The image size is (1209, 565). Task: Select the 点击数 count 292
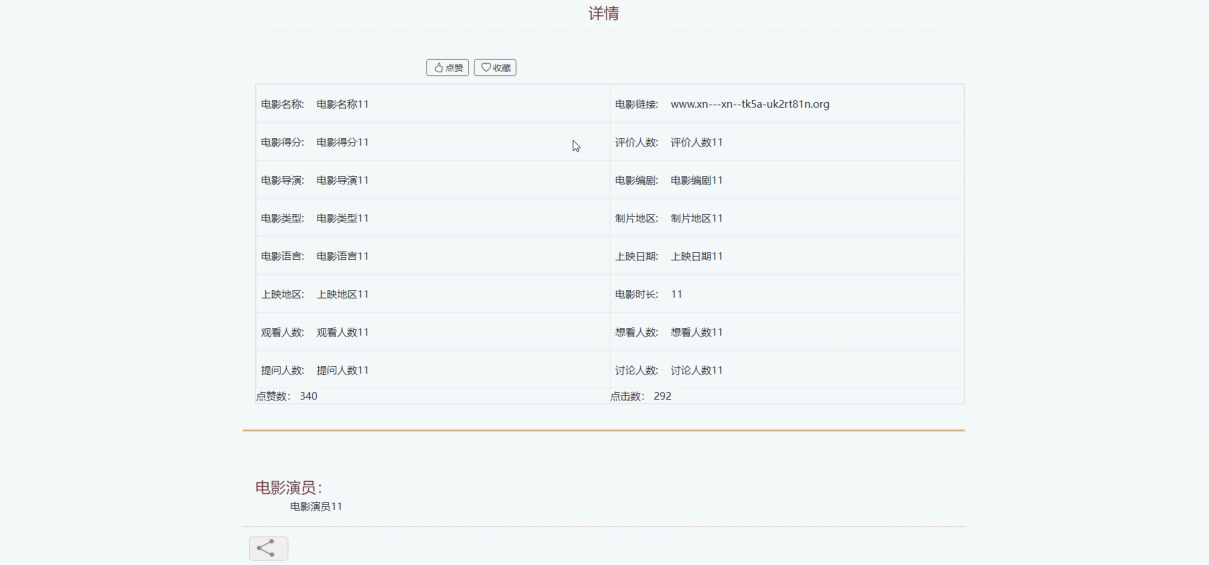(663, 396)
